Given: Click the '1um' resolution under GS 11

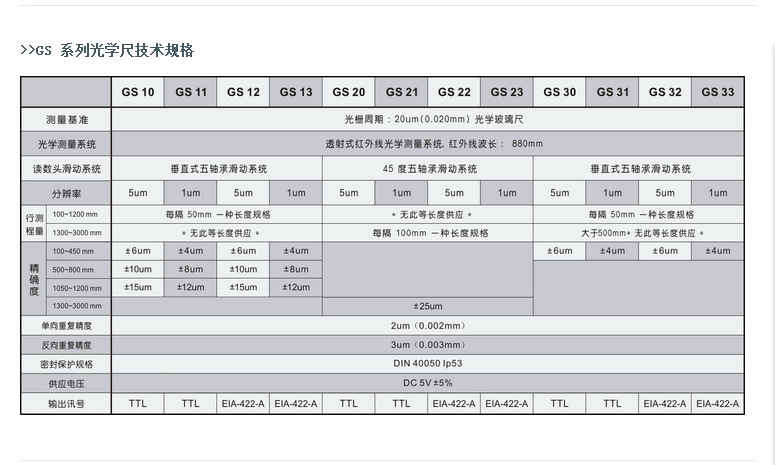Looking at the screenshot, I should 191,193.
